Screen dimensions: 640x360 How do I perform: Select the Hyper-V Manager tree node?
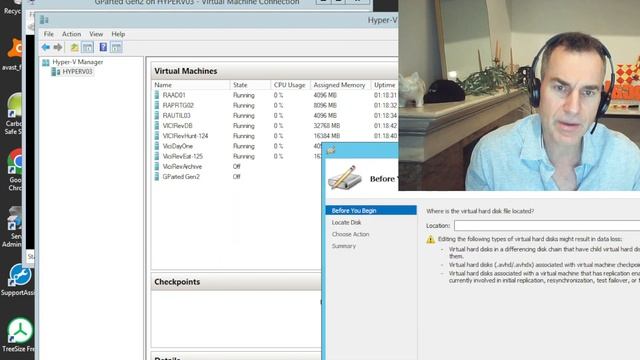78,62
